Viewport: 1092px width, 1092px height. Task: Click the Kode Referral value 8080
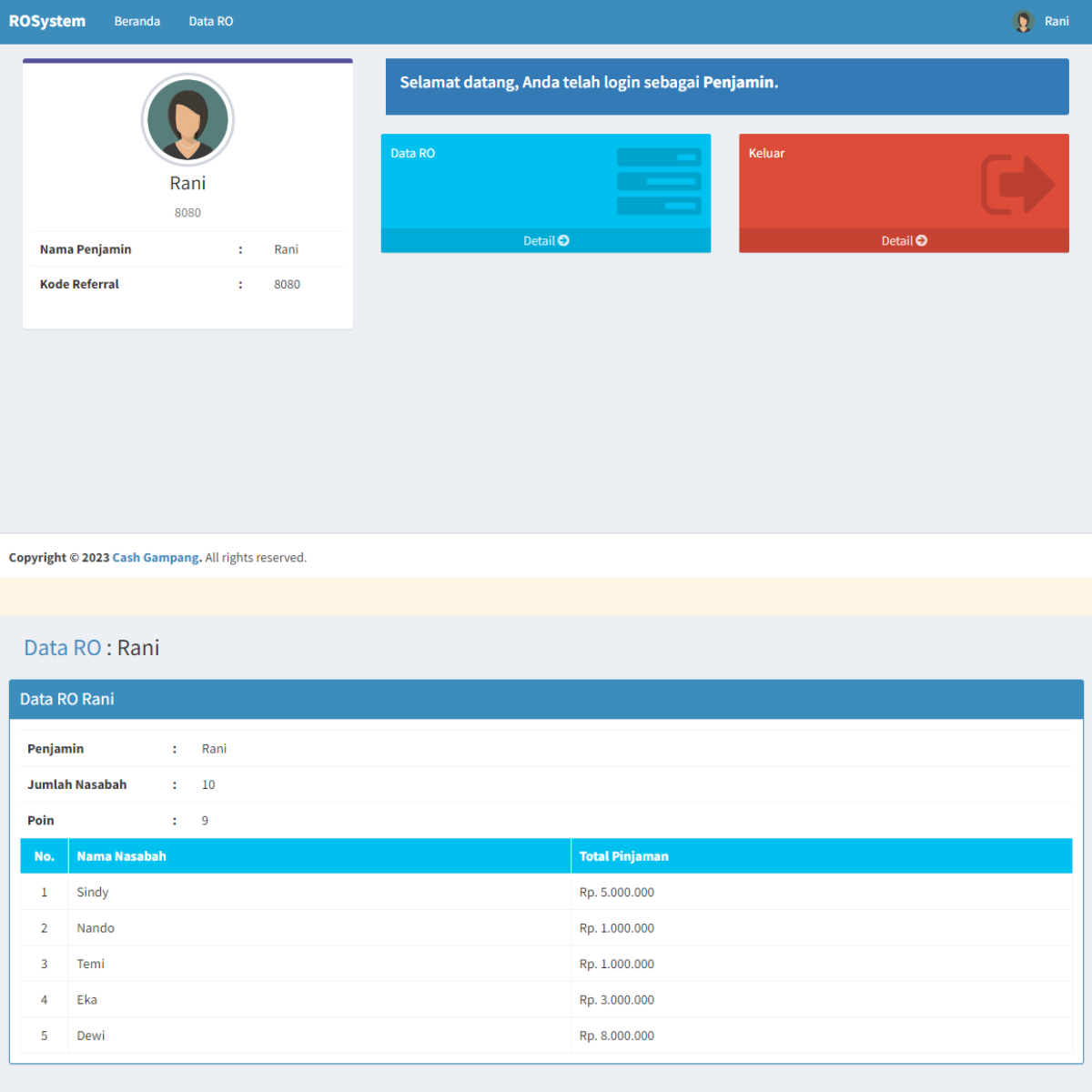(x=288, y=284)
